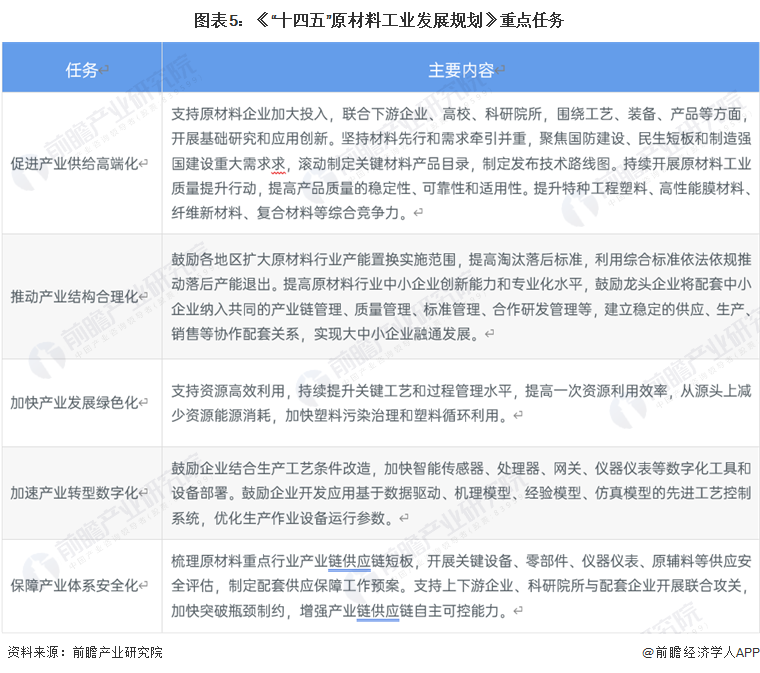Click the content cell starting 鼓励各地区扩大原材料行业

click(461, 297)
